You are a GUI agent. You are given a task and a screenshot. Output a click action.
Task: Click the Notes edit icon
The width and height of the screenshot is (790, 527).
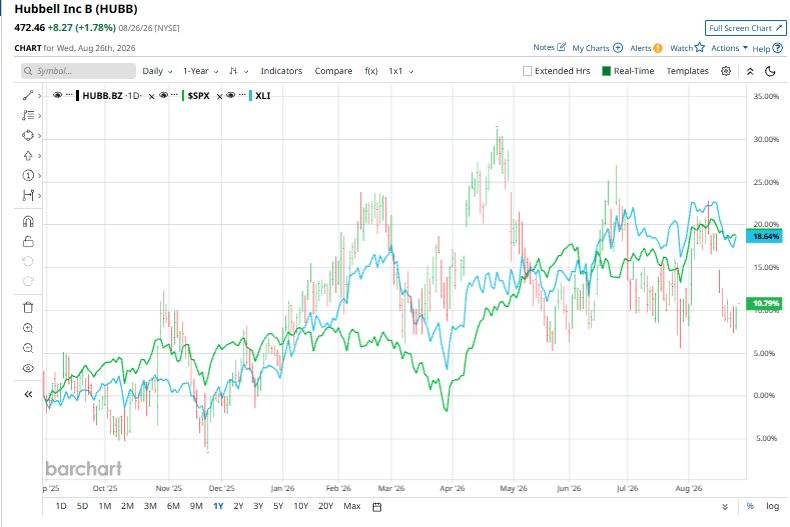click(561, 47)
